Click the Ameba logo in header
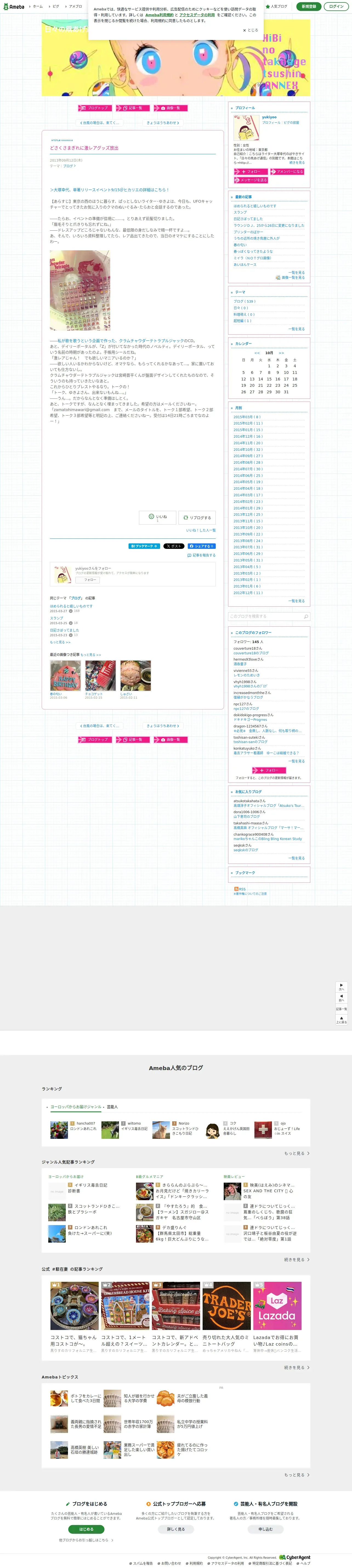 (x=13, y=6)
